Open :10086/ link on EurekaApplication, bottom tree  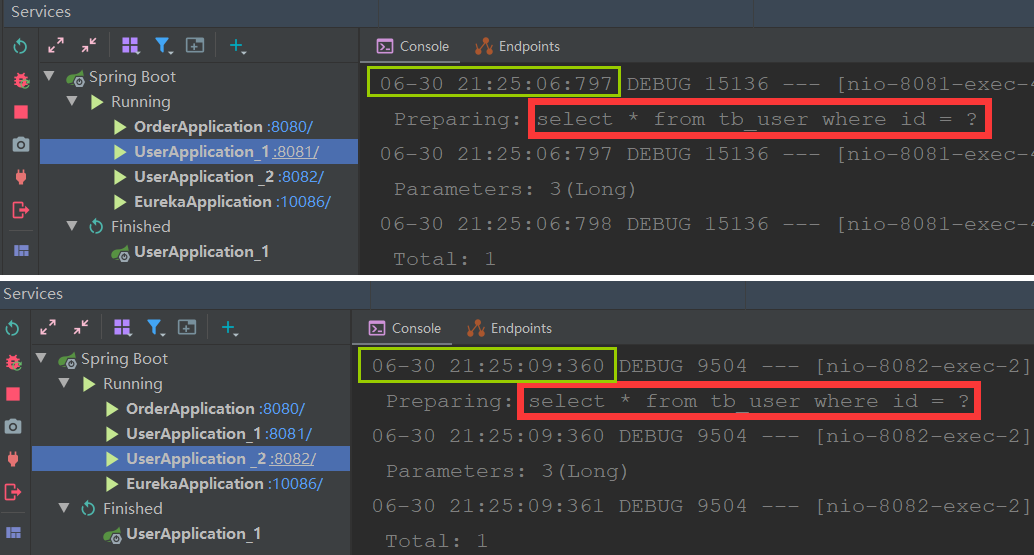click(295, 484)
